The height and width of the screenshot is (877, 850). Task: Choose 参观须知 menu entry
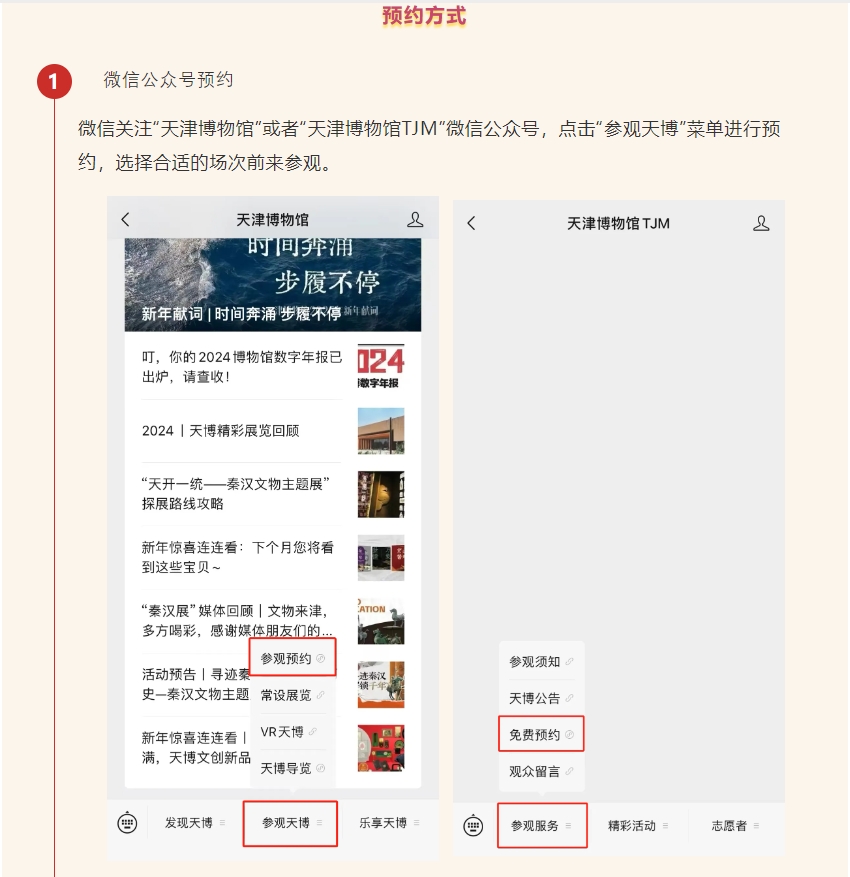pyautogui.click(x=541, y=661)
